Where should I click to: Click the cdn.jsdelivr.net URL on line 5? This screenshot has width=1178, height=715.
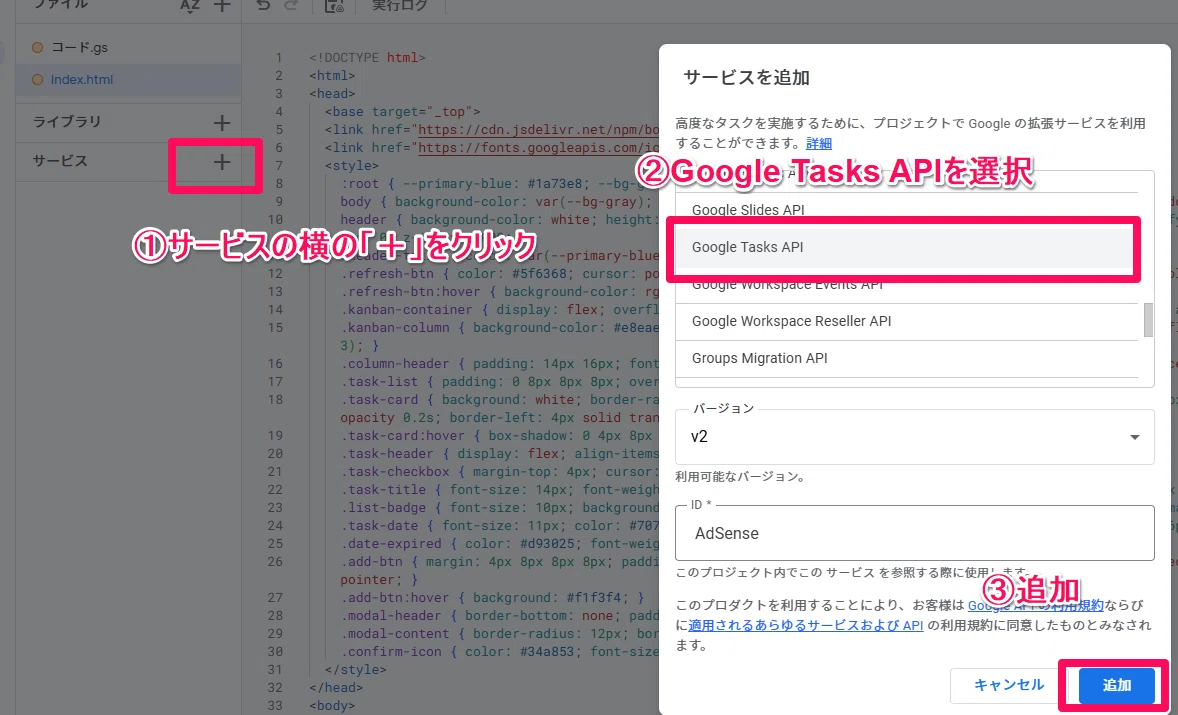tap(538, 129)
